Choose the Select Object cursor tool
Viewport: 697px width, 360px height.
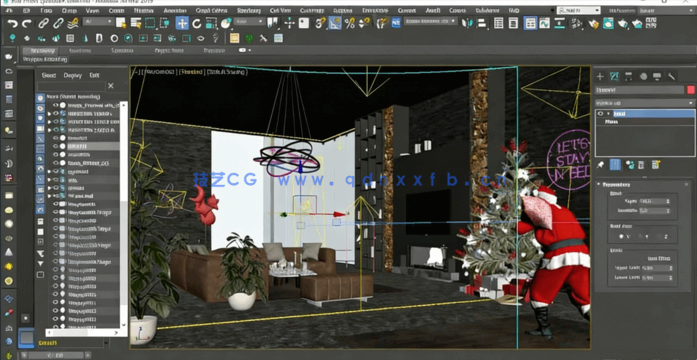pos(121,23)
